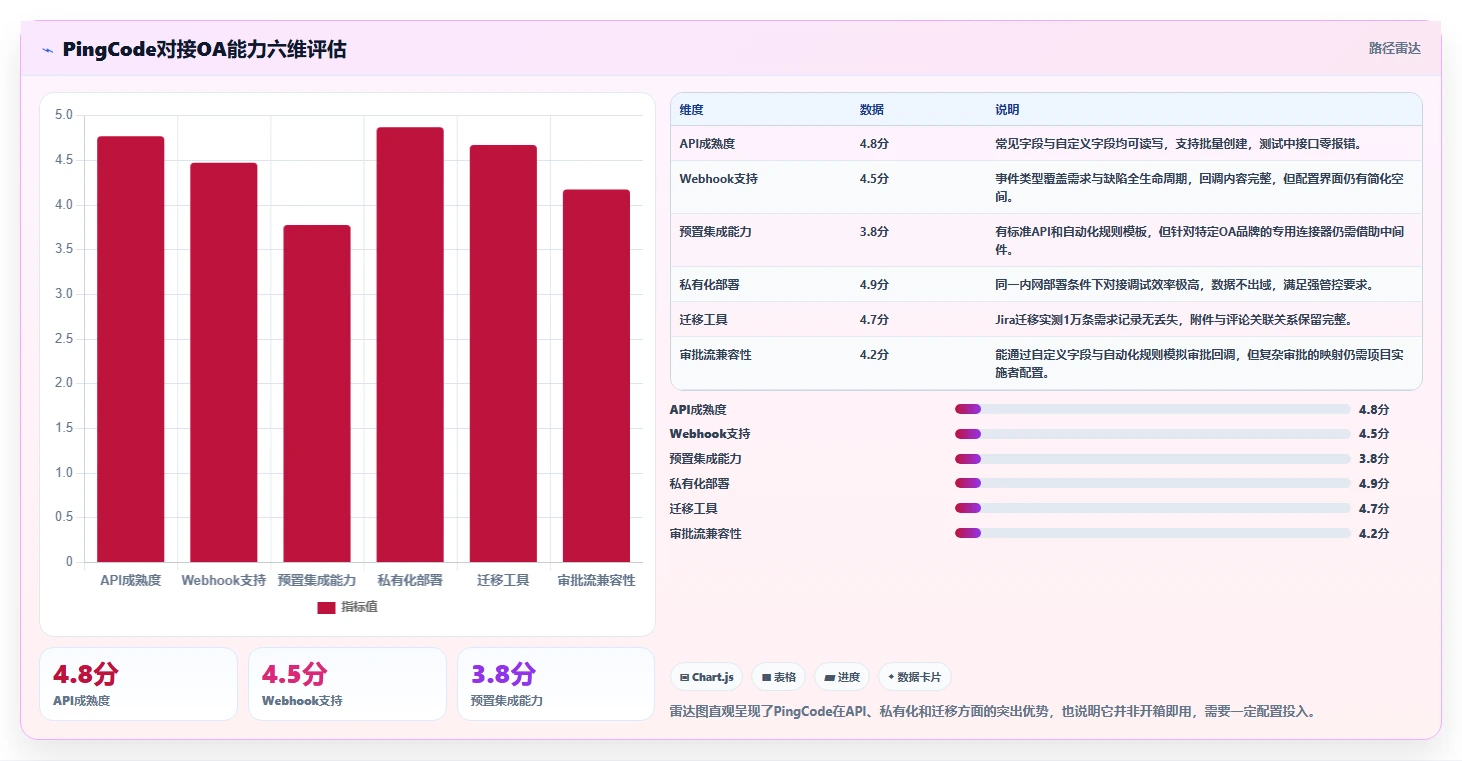Select the 数据卡片 tag chip
Image resolution: width=1462 pixels, height=761 pixels.
[915, 677]
